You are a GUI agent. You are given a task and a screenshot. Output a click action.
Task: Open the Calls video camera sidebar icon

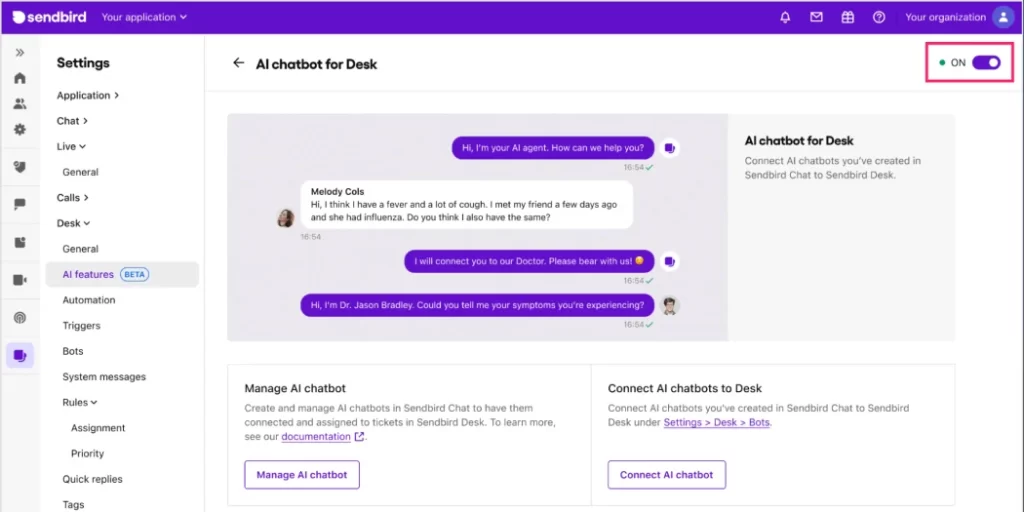(x=20, y=280)
